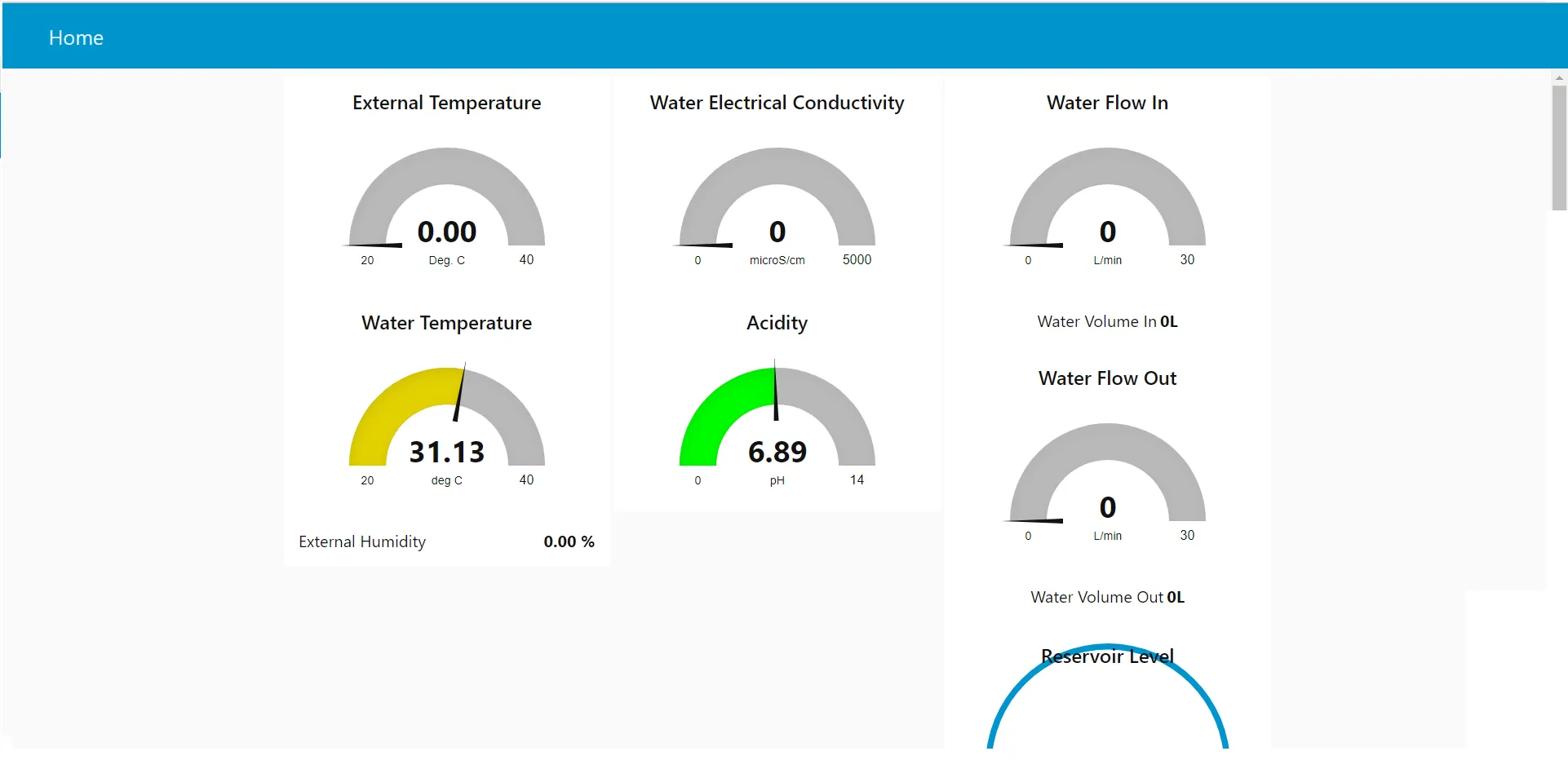Screen dimensions: 1568x760
Task: Click the Acidity heading
Action: coord(777,323)
